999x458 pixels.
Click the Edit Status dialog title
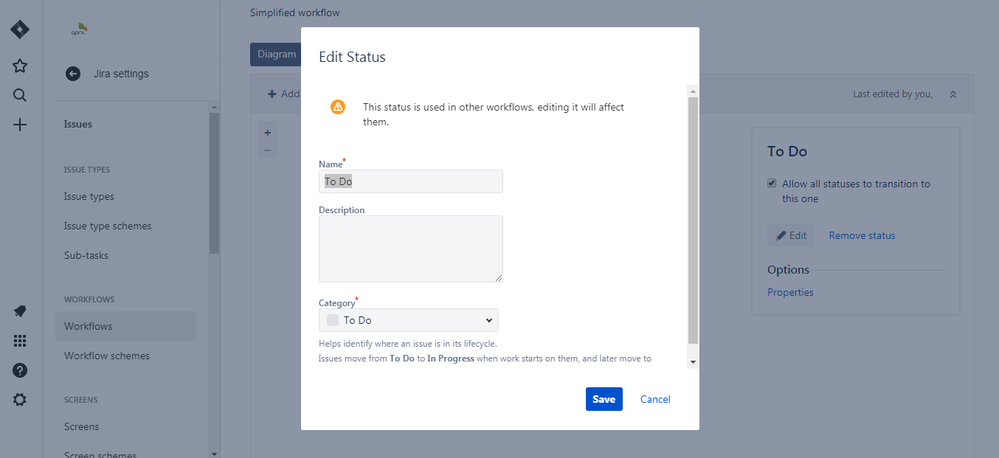[352, 57]
